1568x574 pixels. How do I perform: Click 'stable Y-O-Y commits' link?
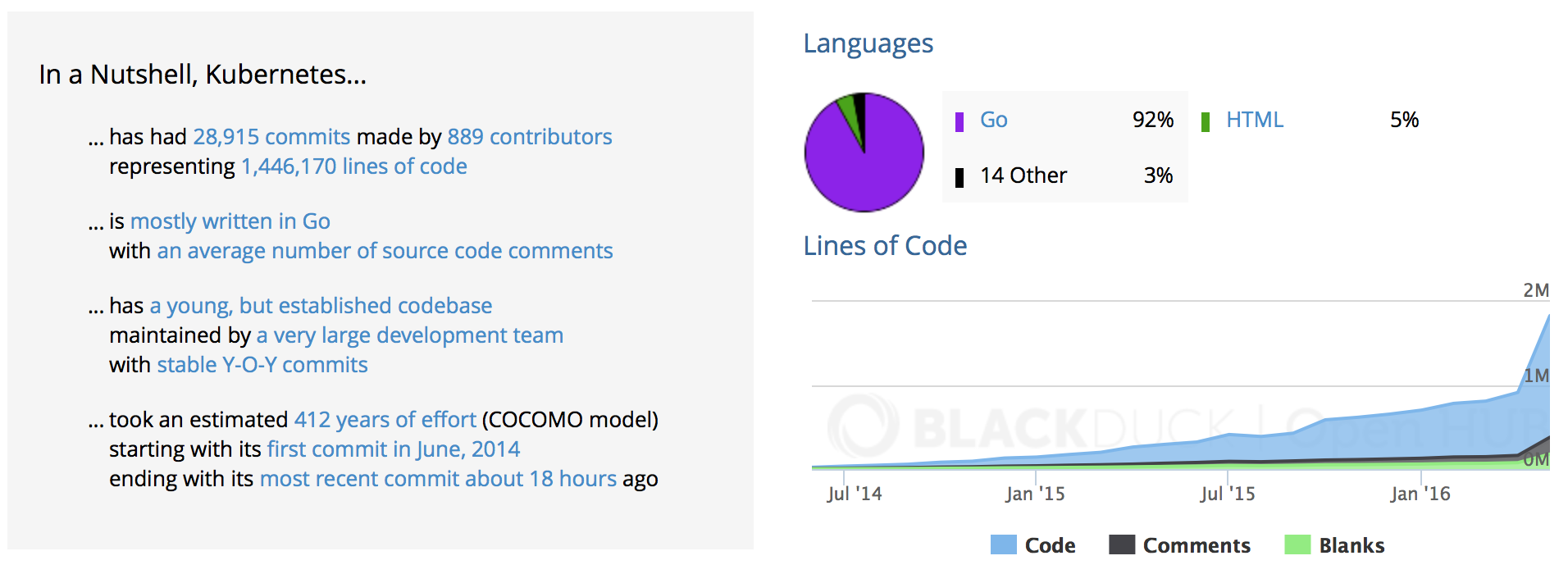pos(262,365)
